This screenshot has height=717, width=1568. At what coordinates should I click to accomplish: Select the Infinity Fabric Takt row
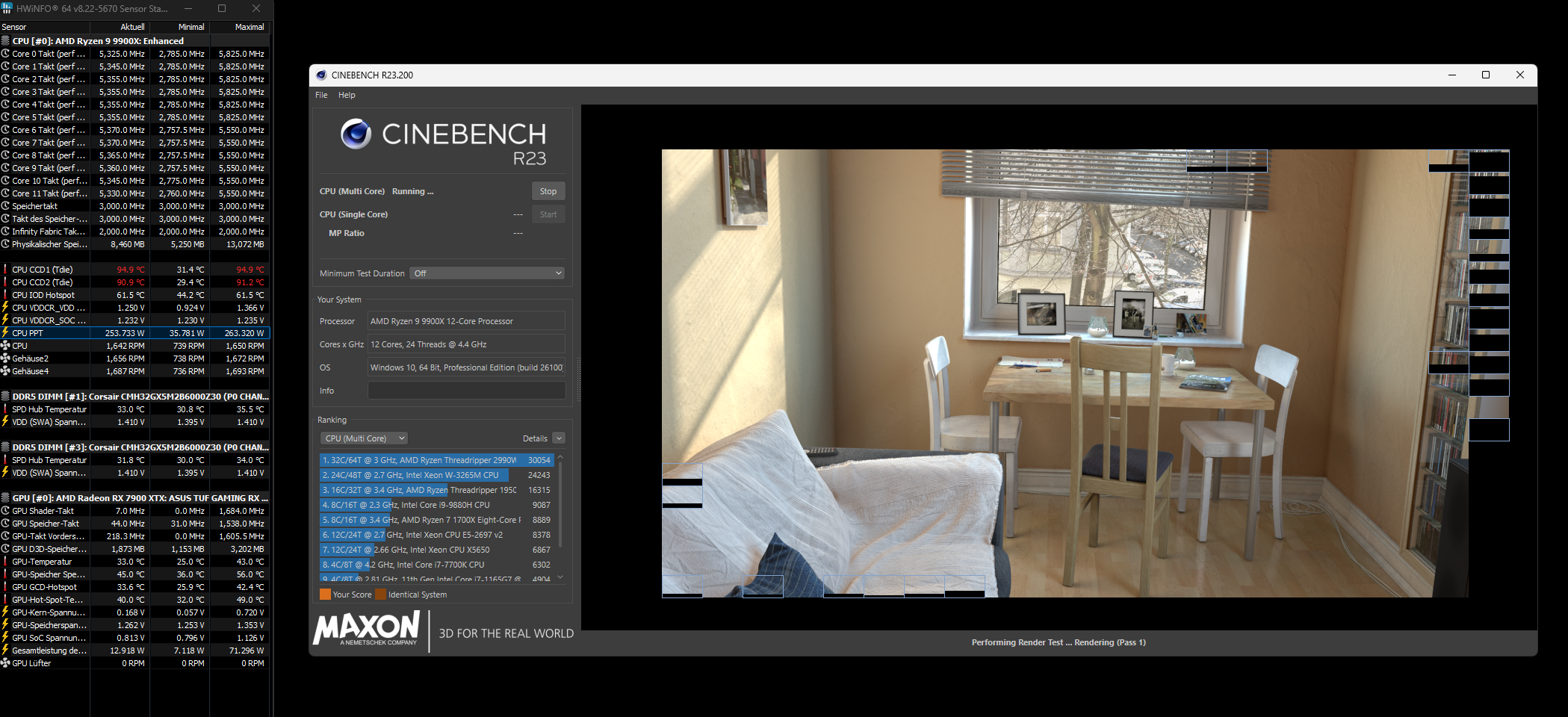134,232
